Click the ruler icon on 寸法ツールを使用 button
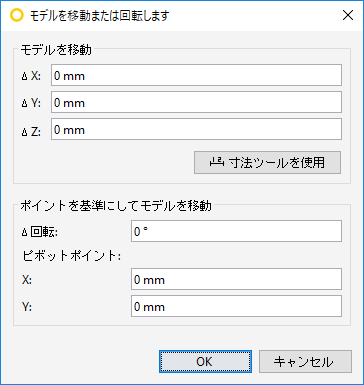 tap(217, 162)
